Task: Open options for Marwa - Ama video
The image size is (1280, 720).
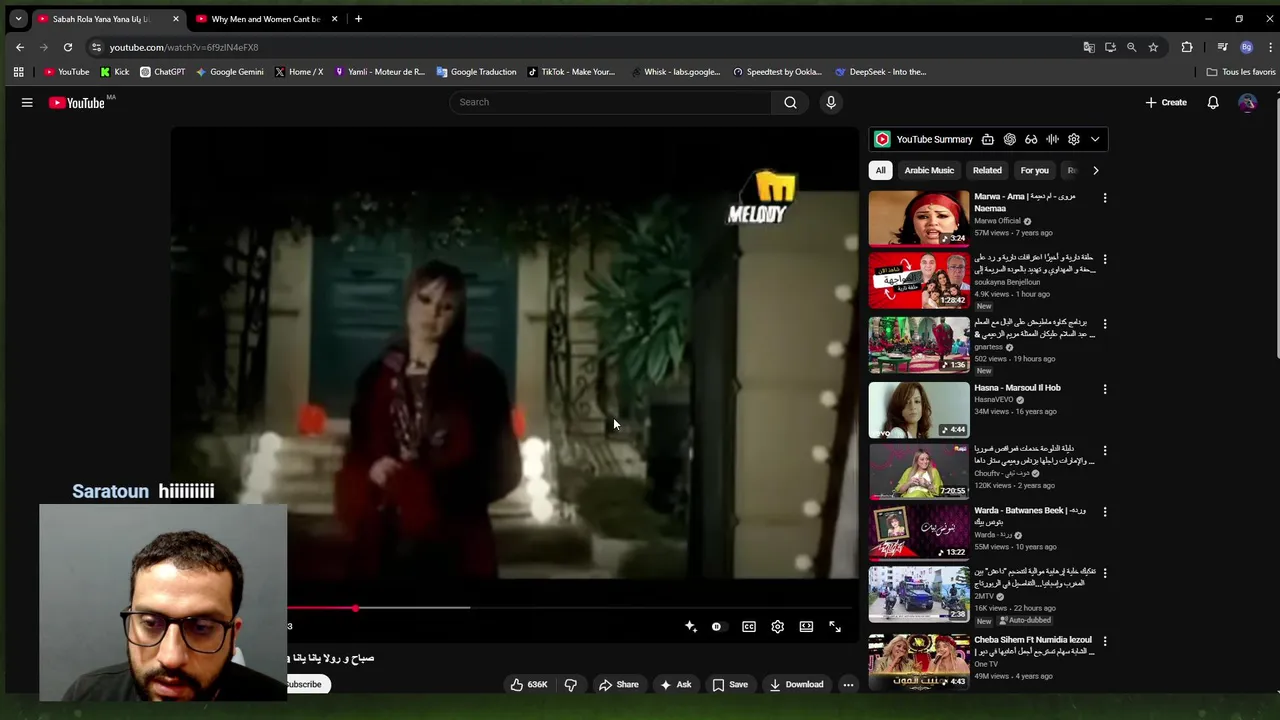Action: coord(1105,198)
